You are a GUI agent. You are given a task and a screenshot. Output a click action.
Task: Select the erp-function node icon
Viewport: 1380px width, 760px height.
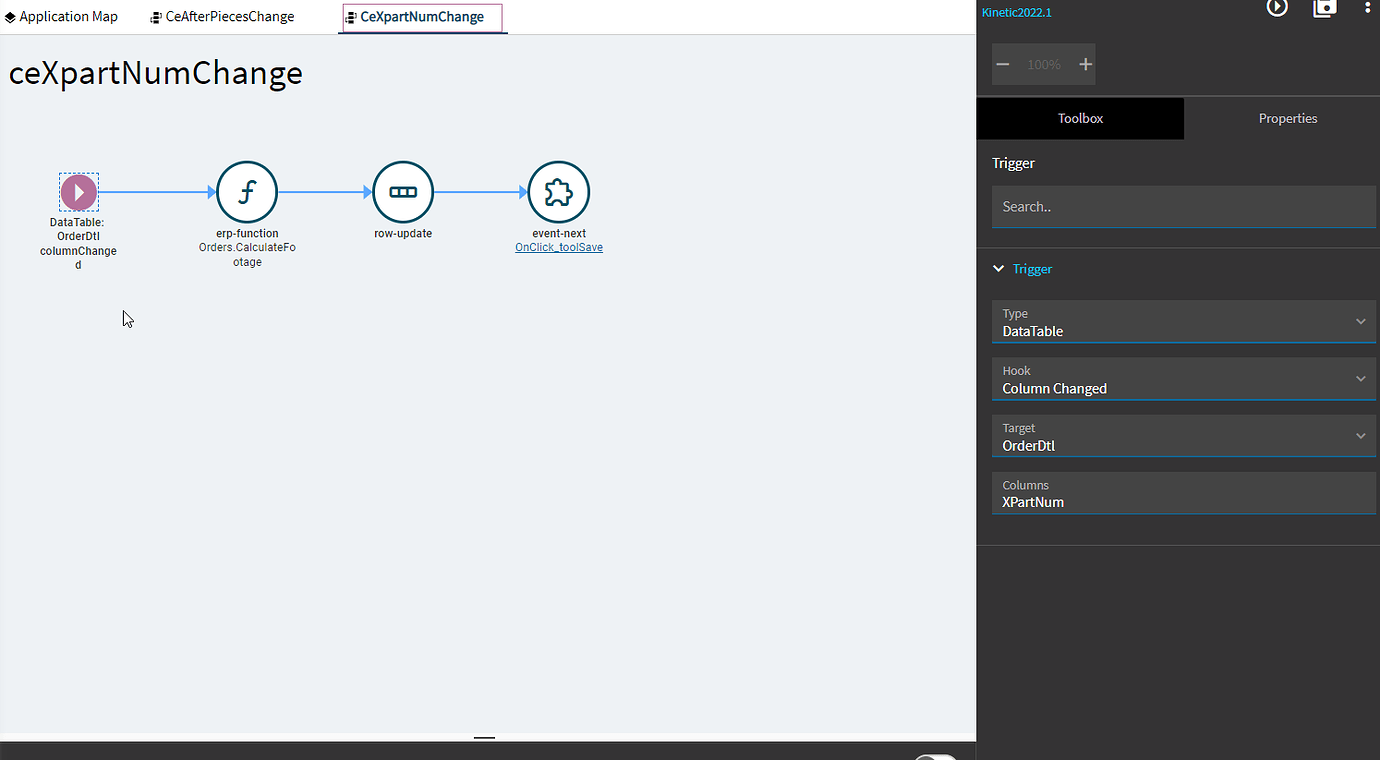click(247, 192)
